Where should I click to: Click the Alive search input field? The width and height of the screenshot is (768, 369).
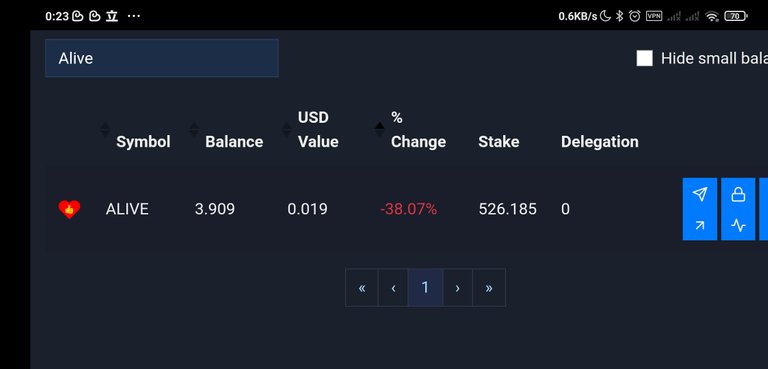162,58
